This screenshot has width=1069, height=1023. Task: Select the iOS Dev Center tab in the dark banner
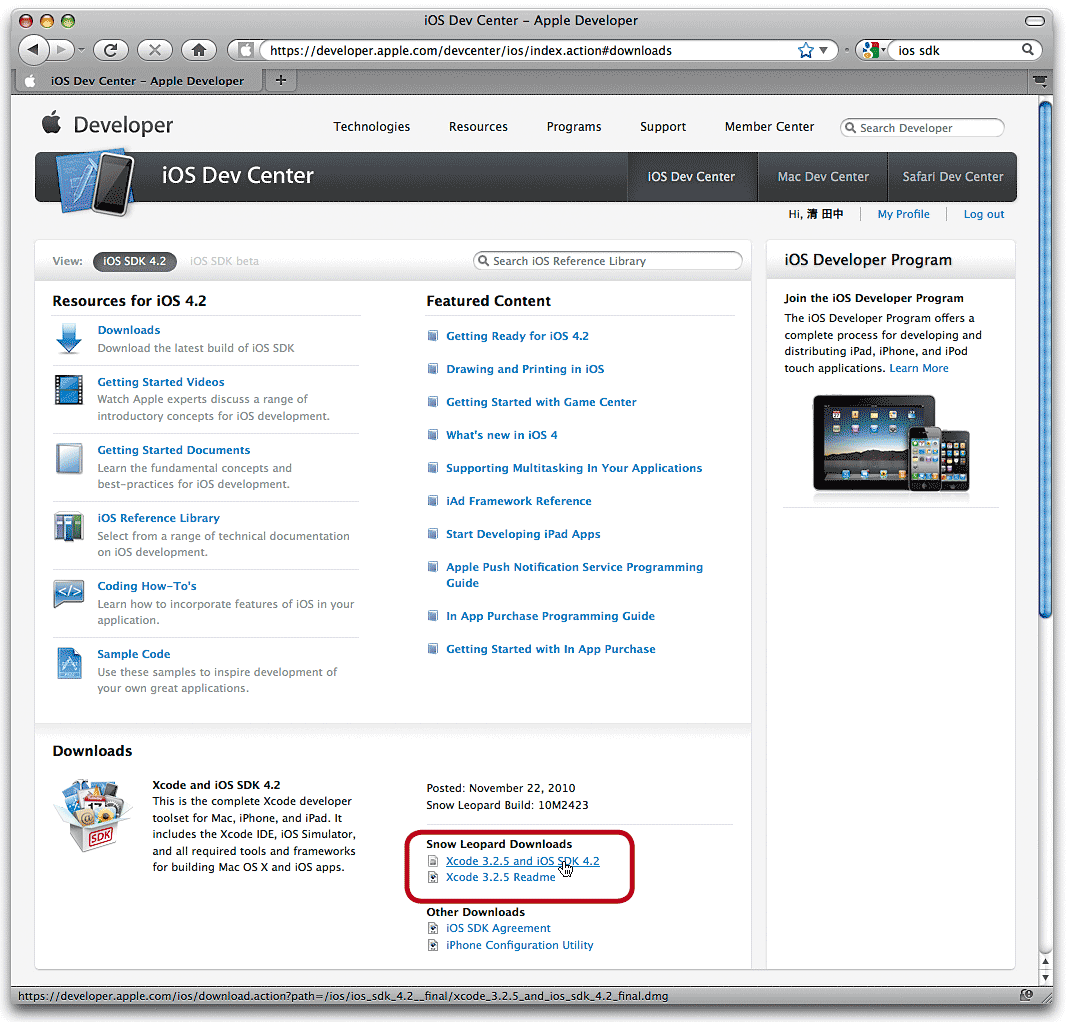coord(691,177)
